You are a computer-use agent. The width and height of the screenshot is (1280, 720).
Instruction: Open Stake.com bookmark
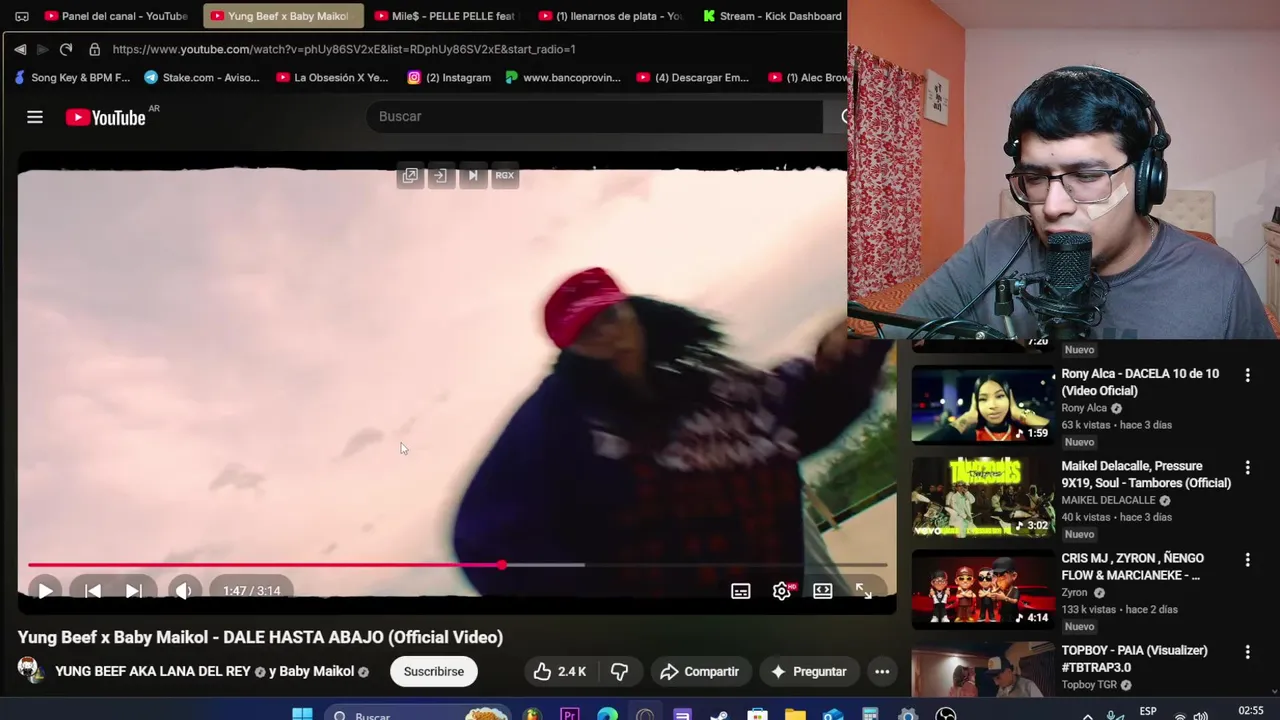pos(202,77)
